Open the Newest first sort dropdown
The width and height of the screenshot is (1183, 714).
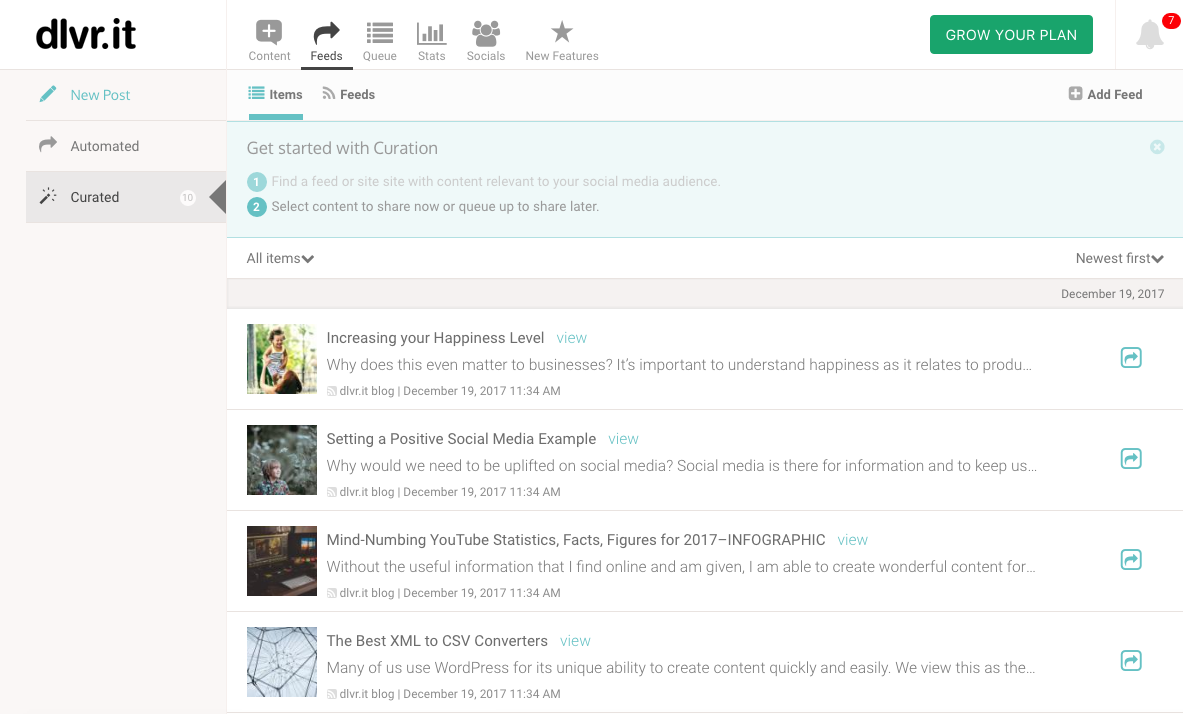point(1120,258)
